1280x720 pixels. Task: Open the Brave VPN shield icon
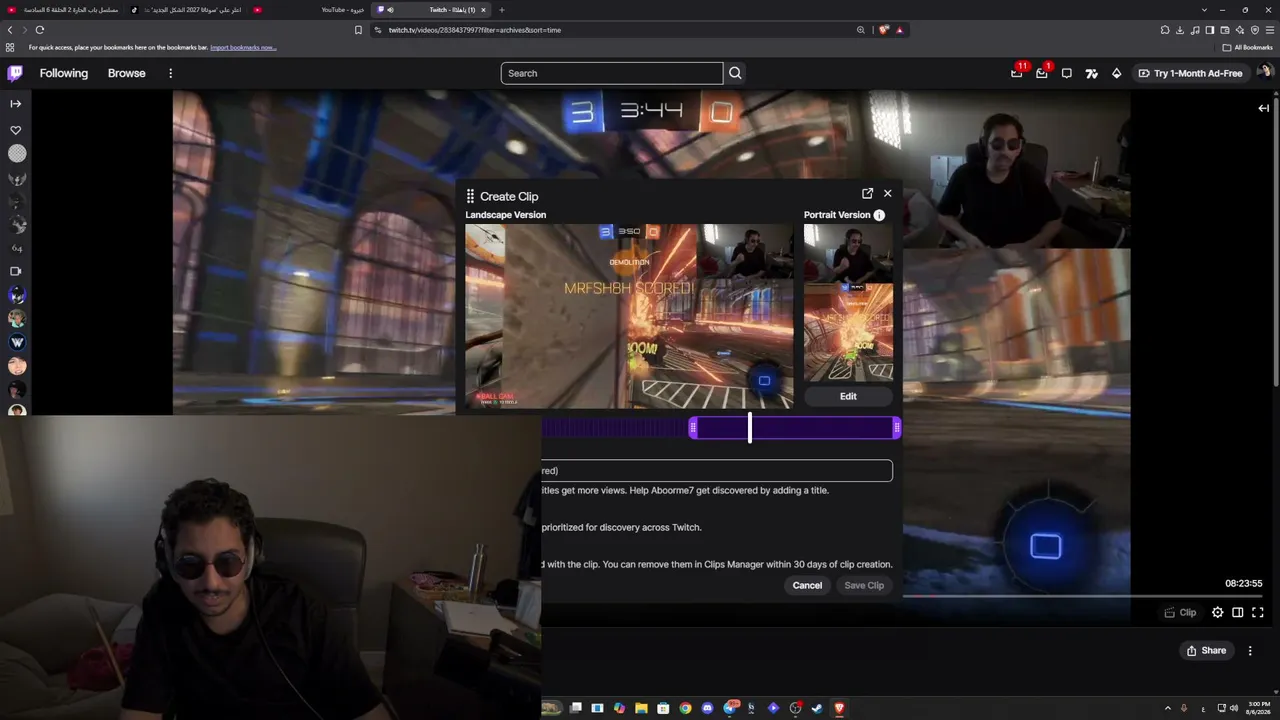click(x=1255, y=30)
